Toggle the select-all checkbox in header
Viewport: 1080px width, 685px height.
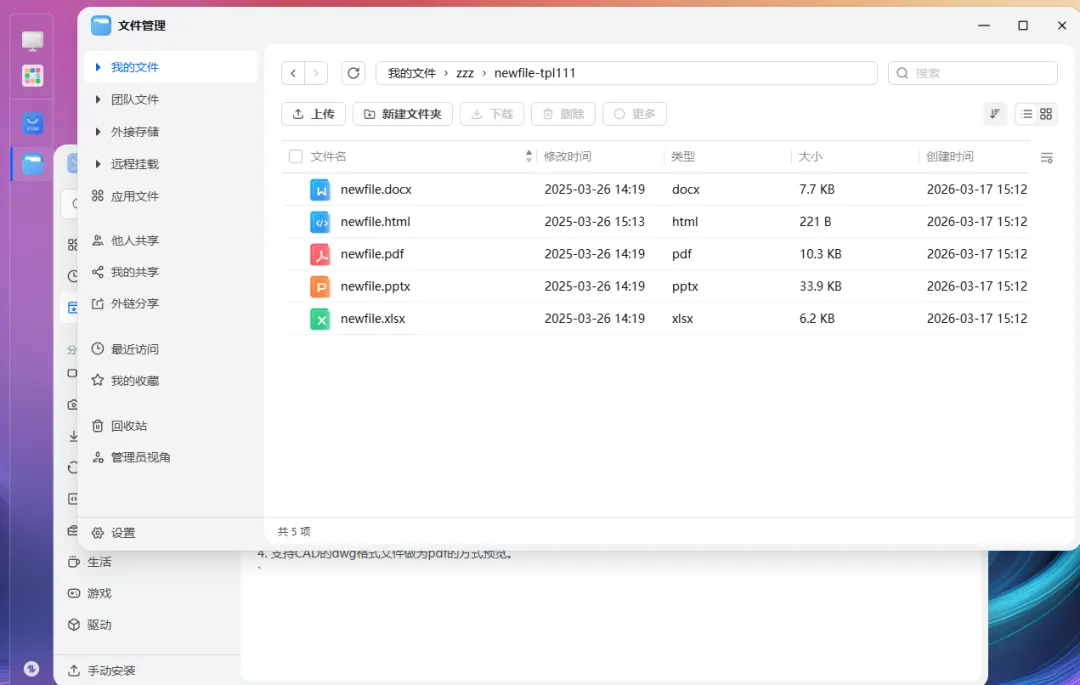(295, 156)
